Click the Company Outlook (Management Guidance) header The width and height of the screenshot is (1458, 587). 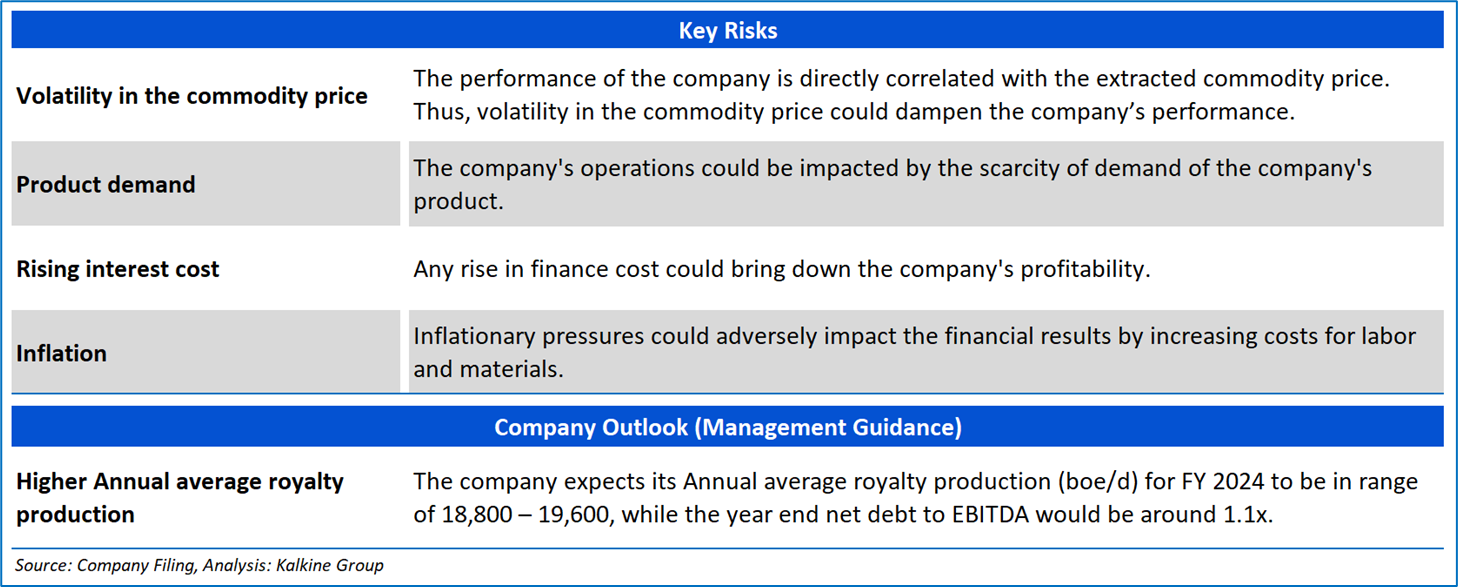point(727,427)
